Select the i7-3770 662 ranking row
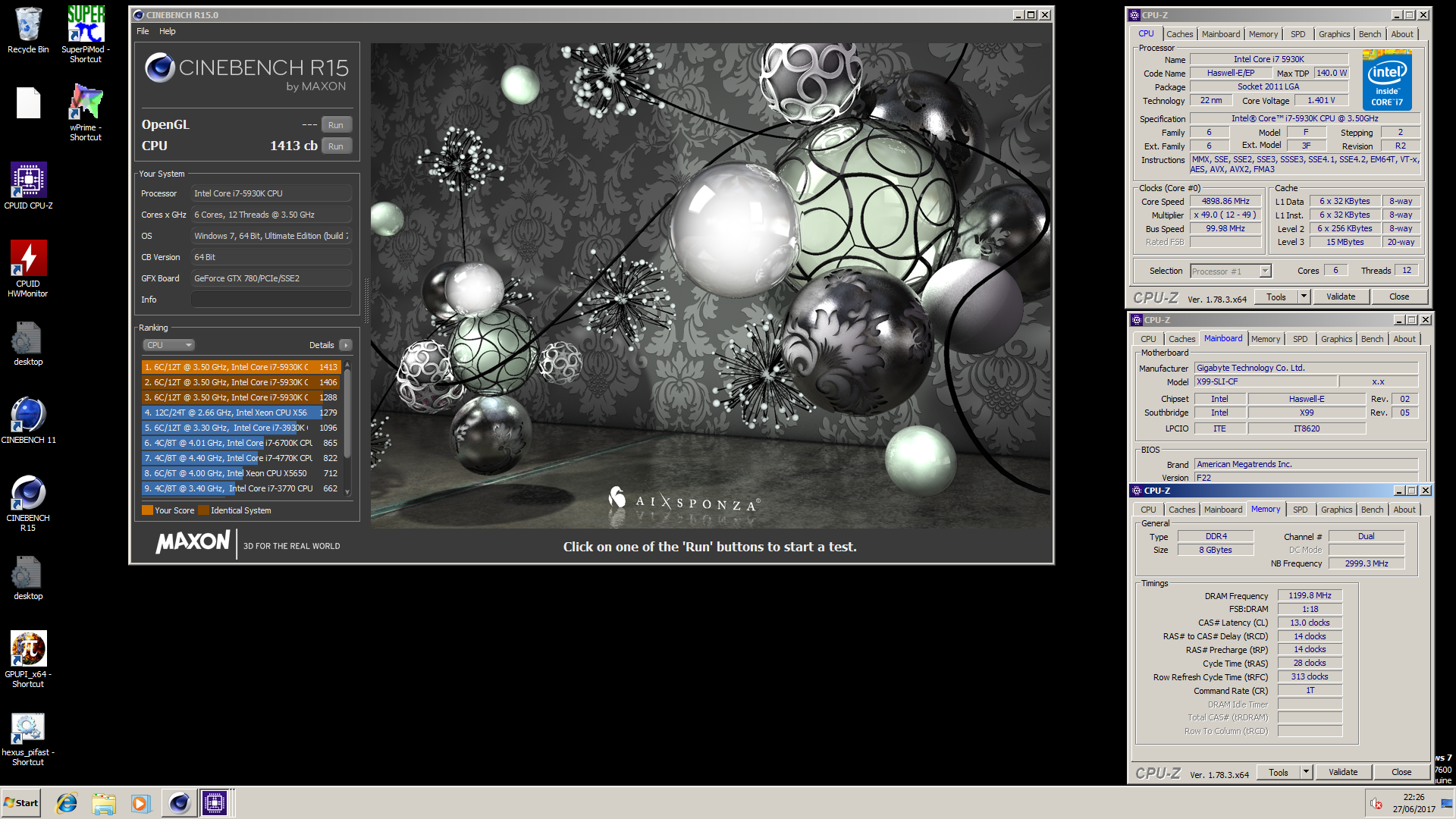Viewport: 1456px width, 819px height. tap(240, 488)
